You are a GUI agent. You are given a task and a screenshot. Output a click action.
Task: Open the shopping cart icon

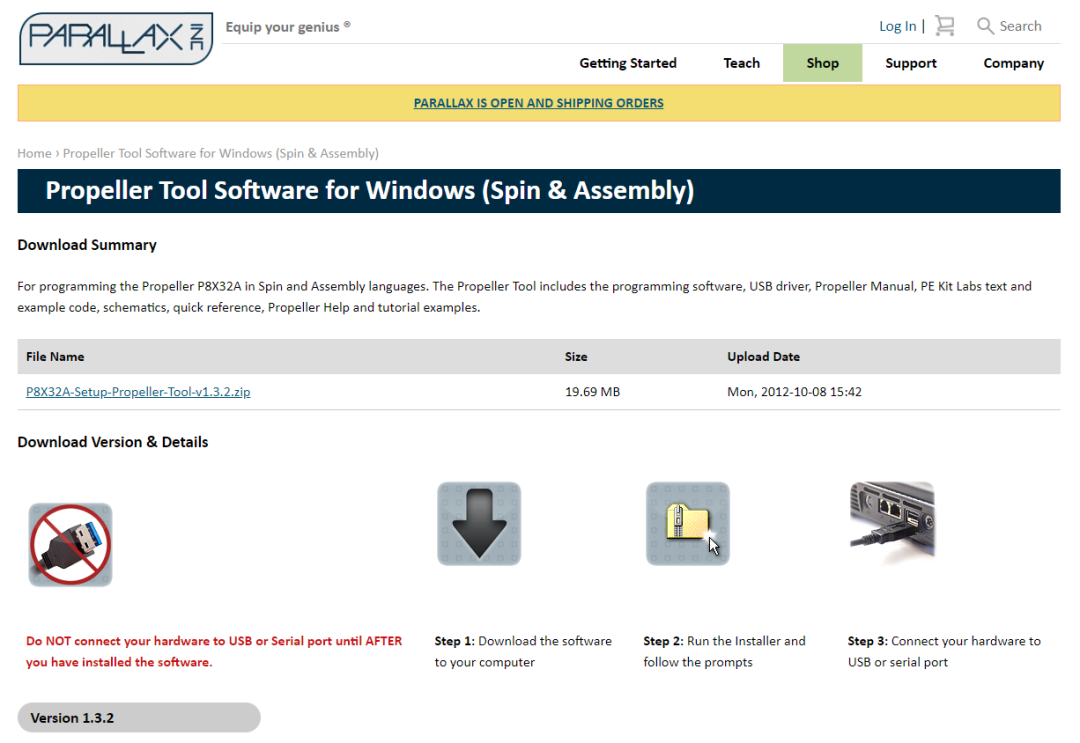tap(945, 26)
